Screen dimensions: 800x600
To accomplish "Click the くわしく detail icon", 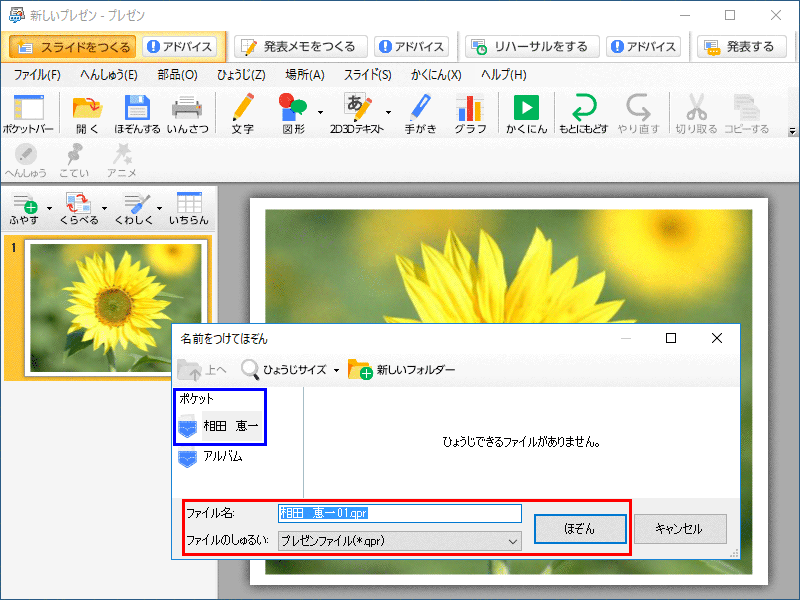I will (x=135, y=203).
